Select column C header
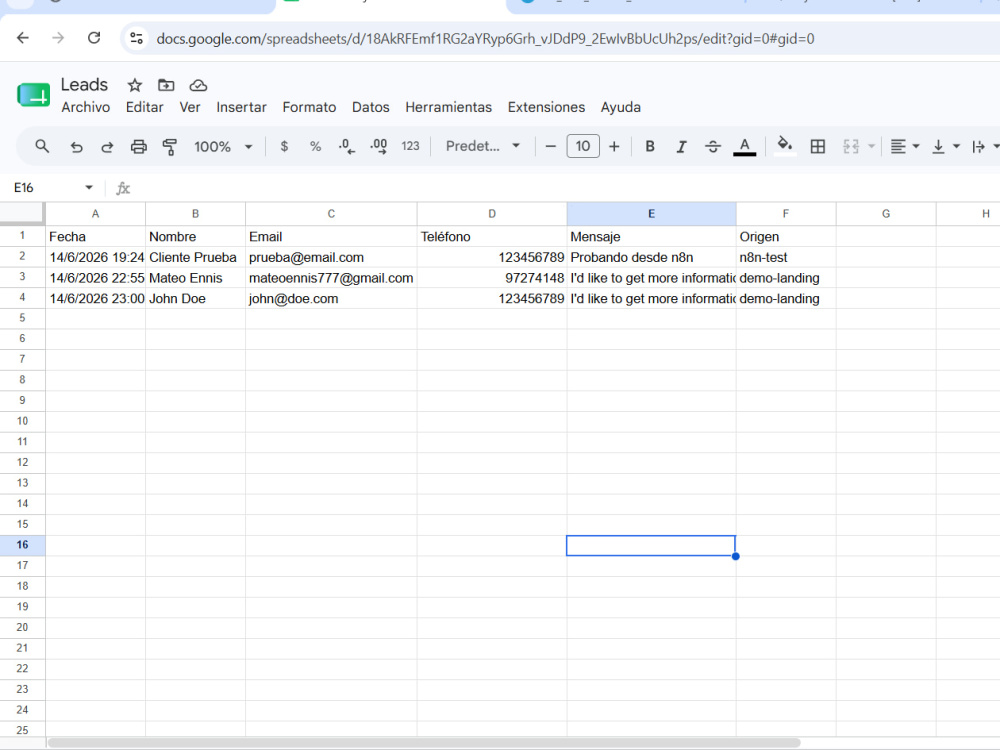Image resolution: width=1000 pixels, height=750 pixels. (331, 214)
